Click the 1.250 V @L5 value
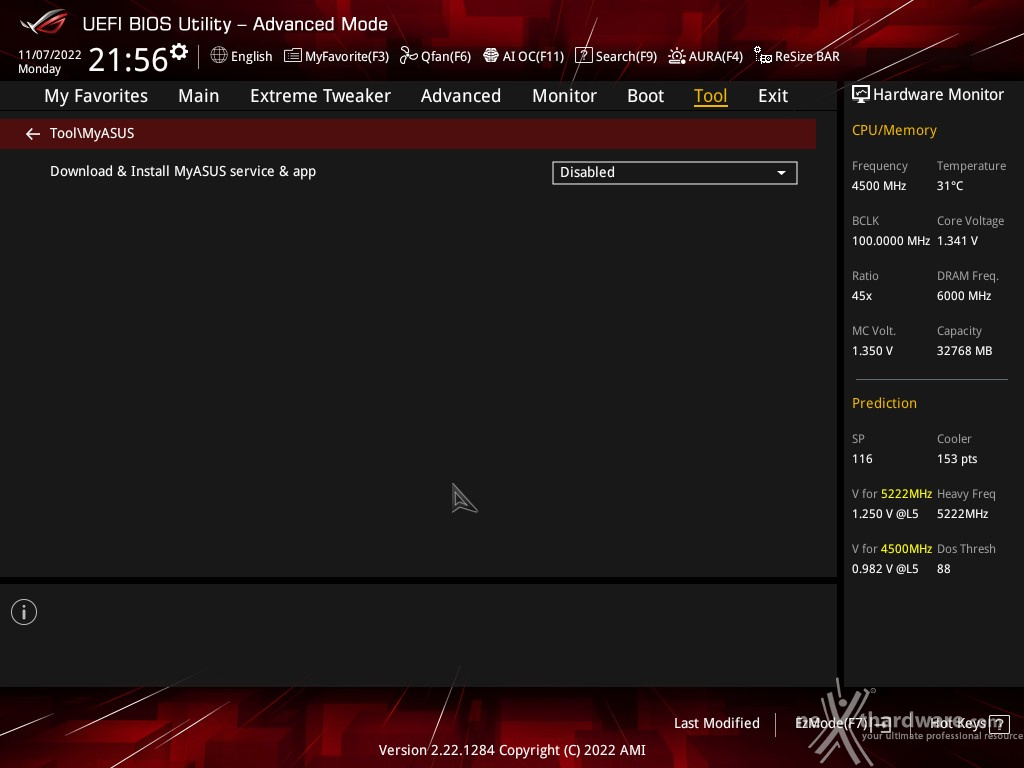The height and width of the screenshot is (768, 1024). [885, 514]
